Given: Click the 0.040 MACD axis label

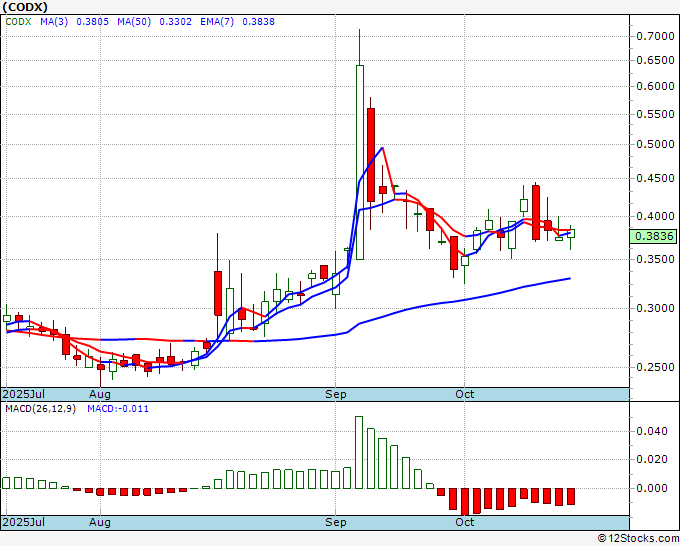Looking at the screenshot, I should coord(651,431).
